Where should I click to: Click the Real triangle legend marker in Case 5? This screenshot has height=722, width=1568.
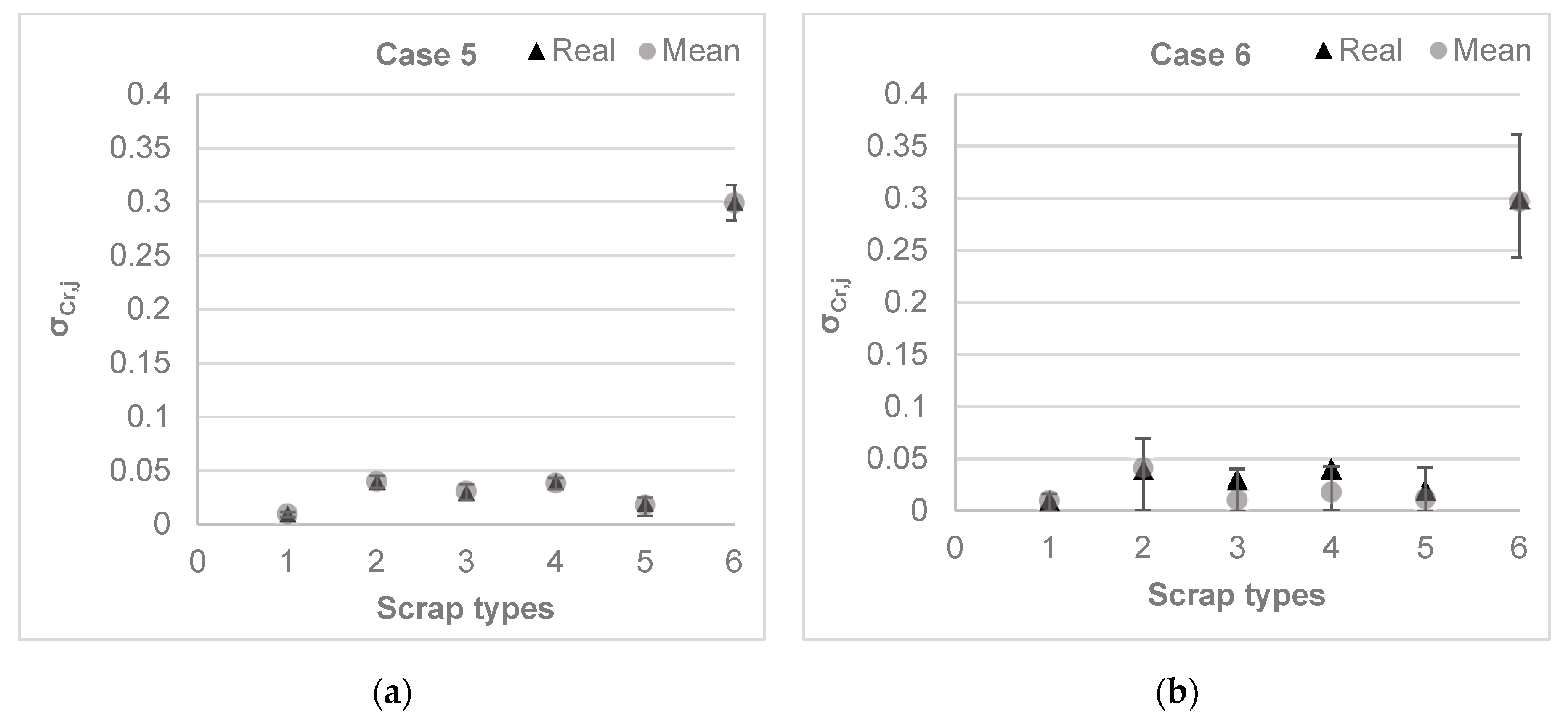click(x=536, y=51)
